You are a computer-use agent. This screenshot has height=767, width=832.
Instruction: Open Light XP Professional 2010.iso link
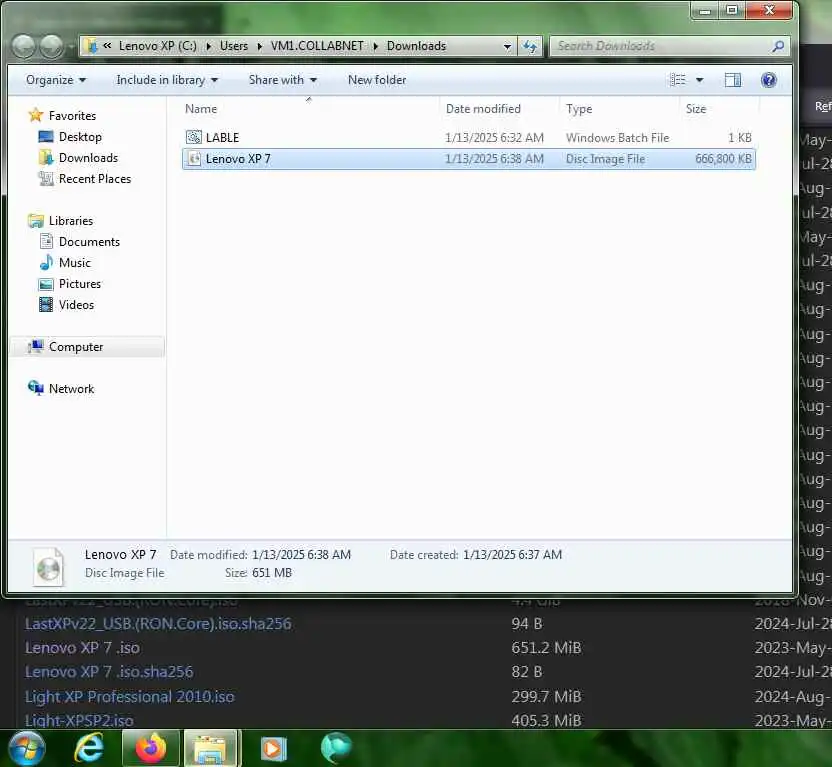coord(129,696)
